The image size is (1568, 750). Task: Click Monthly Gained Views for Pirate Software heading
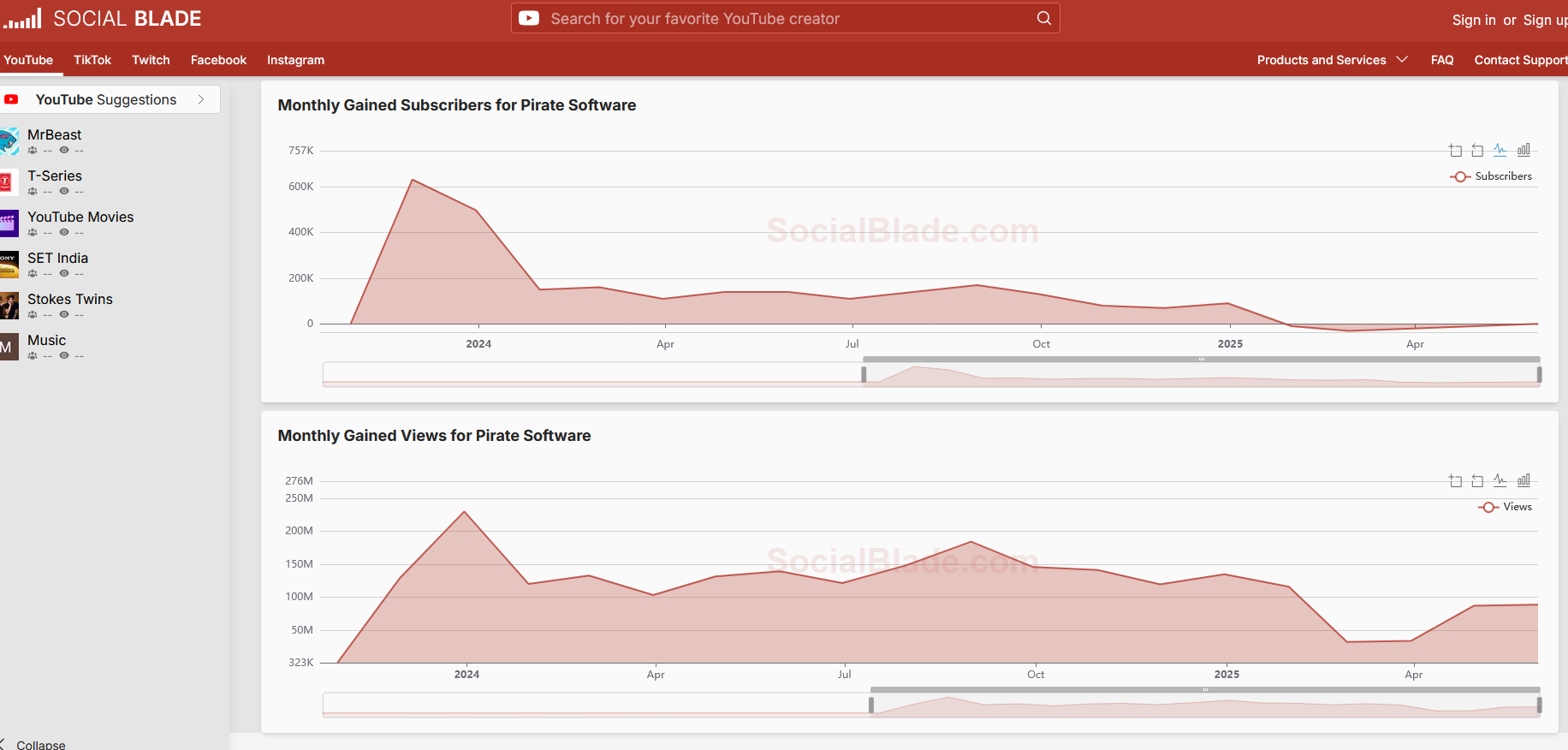pyautogui.click(x=434, y=436)
